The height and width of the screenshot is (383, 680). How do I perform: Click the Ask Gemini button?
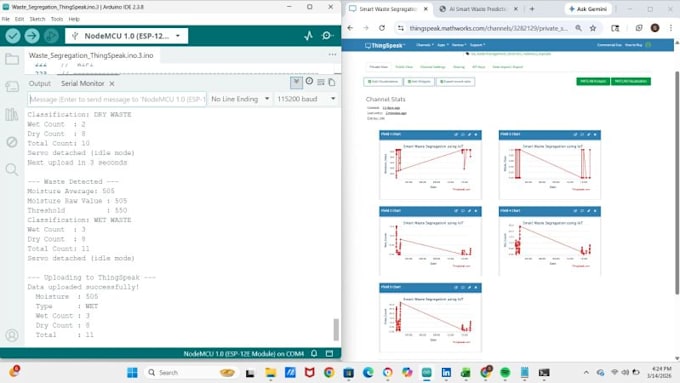coord(588,9)
